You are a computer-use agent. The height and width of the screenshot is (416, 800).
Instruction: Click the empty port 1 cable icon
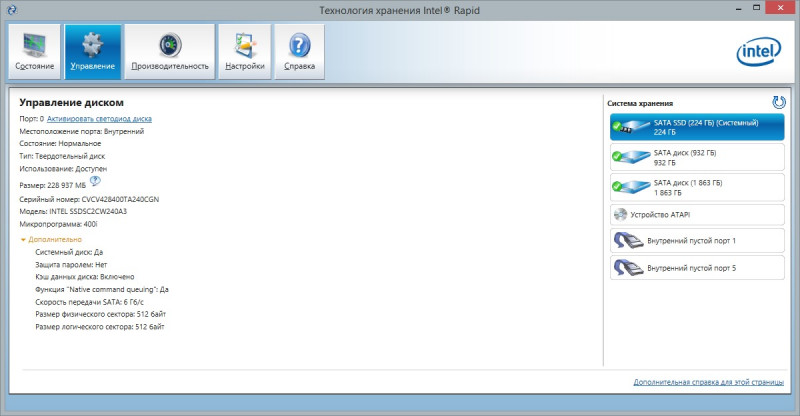(629, 240)
